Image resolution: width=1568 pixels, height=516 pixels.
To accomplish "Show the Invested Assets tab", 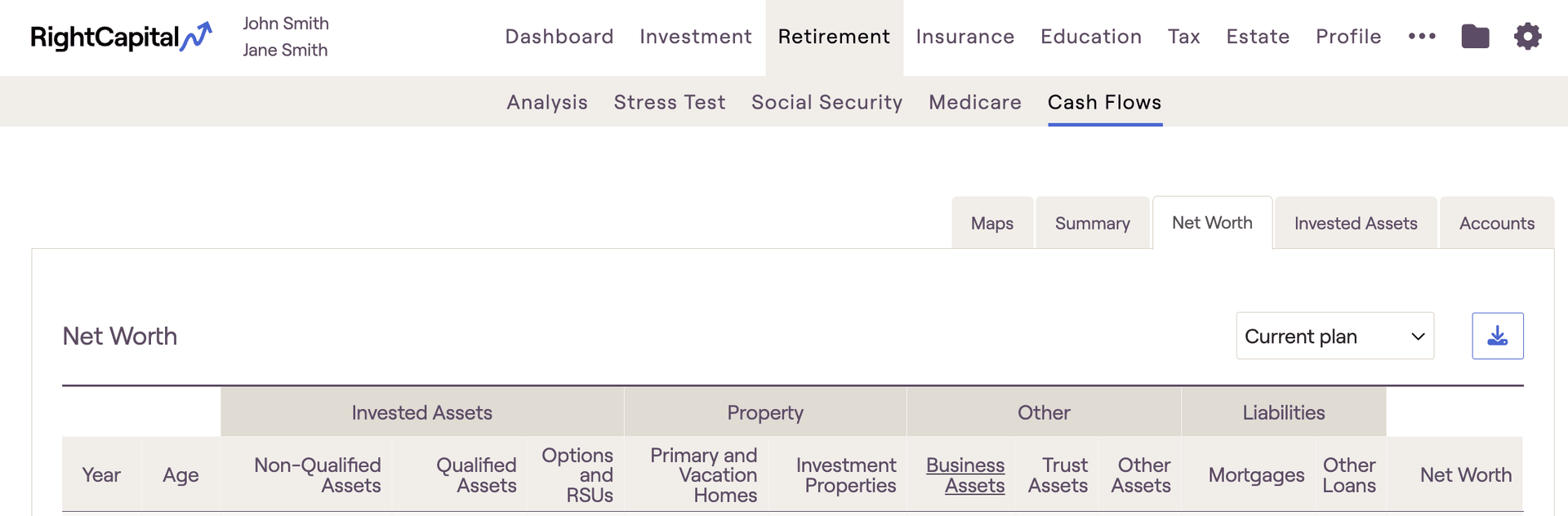I will 1356,223.
